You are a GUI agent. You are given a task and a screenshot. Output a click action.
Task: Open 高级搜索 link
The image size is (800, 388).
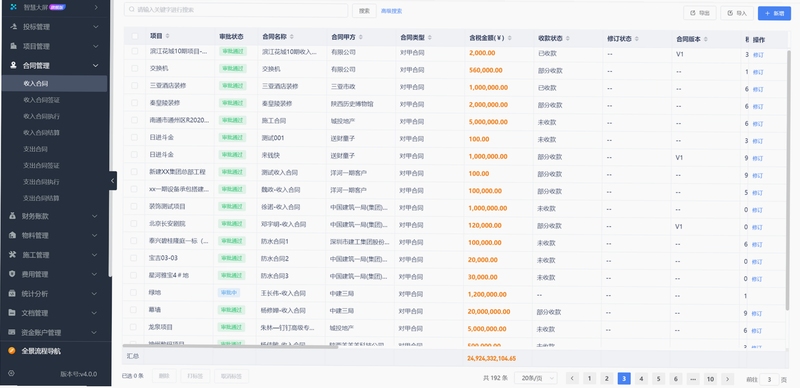(x=391, y=11)
